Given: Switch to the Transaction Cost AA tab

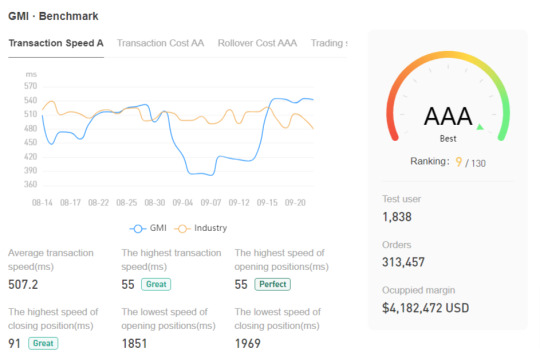Looking at the screenshot, I should (x=160, y=43).
